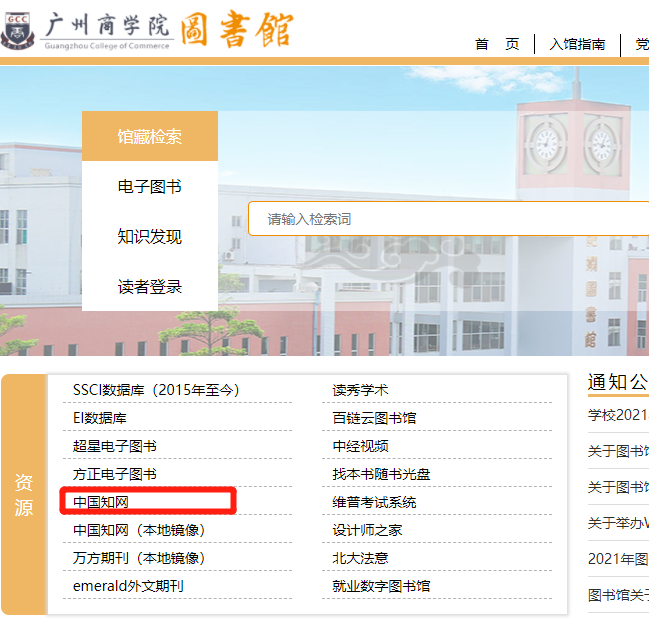Viewport: 649px width, 624px height.
Task: Open the 入馆指南 menu item
Action: tap(577, 44)
